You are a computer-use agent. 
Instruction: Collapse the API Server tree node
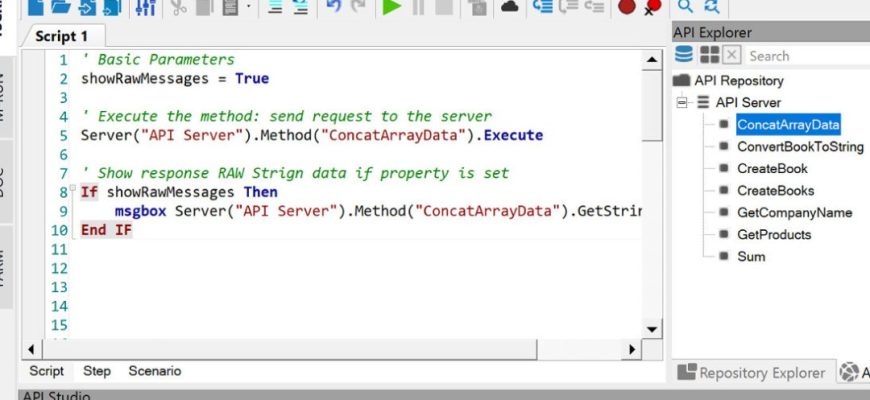pyautogui.click(x=683, y=102)
